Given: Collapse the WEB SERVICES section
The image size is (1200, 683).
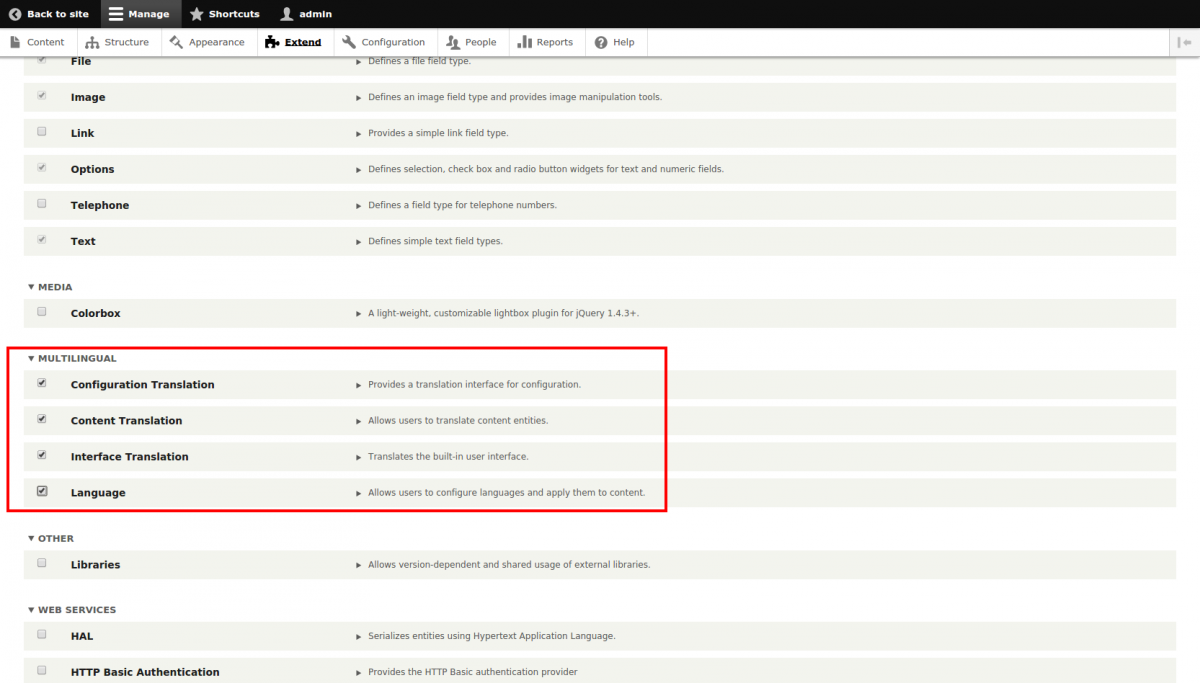Looking at the screenshot, I should 72,610.
